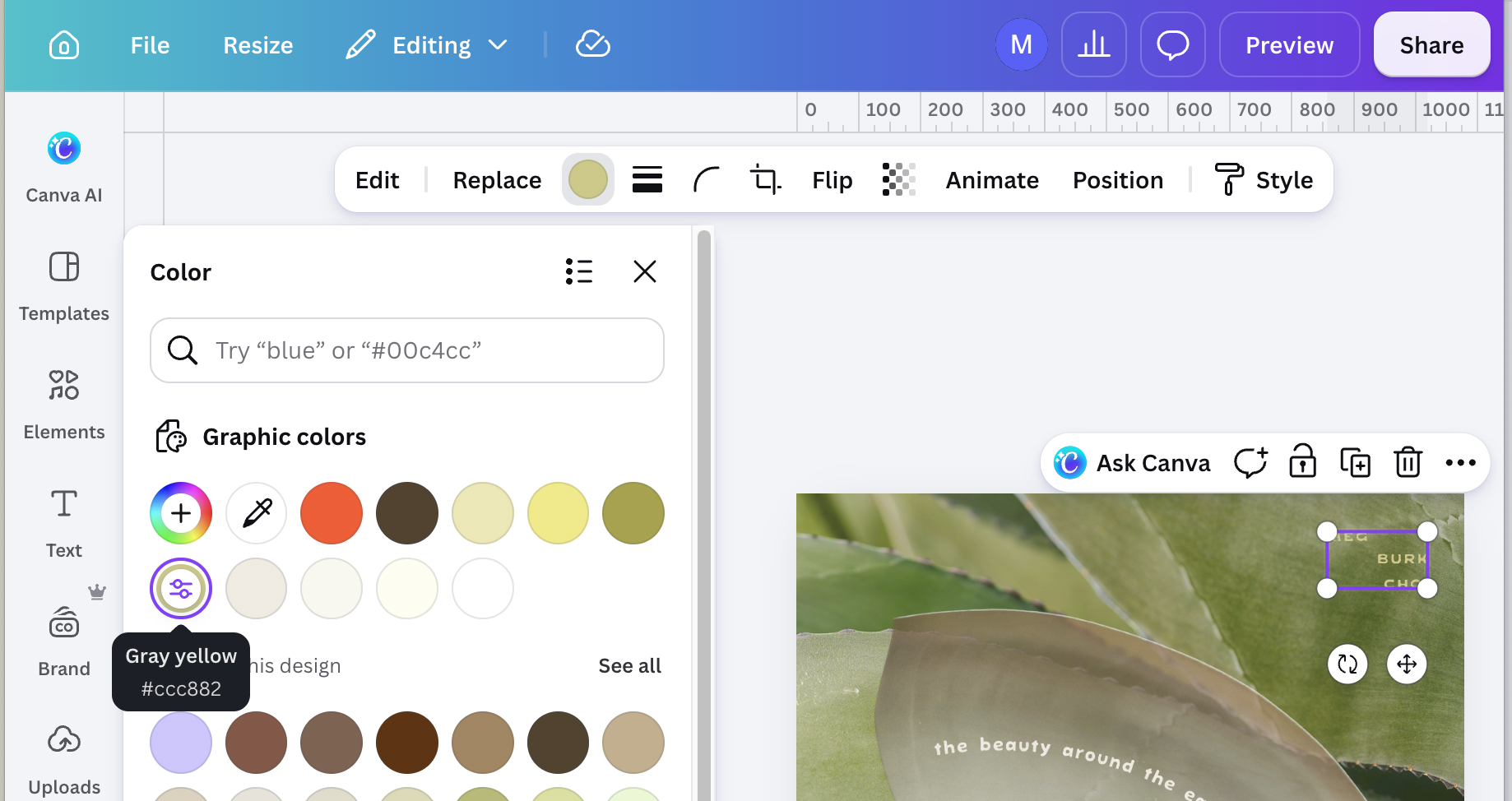This screenshot has width=1512, height=801.
Task: Open the corner rounding icon
Action: click(707, 179)
